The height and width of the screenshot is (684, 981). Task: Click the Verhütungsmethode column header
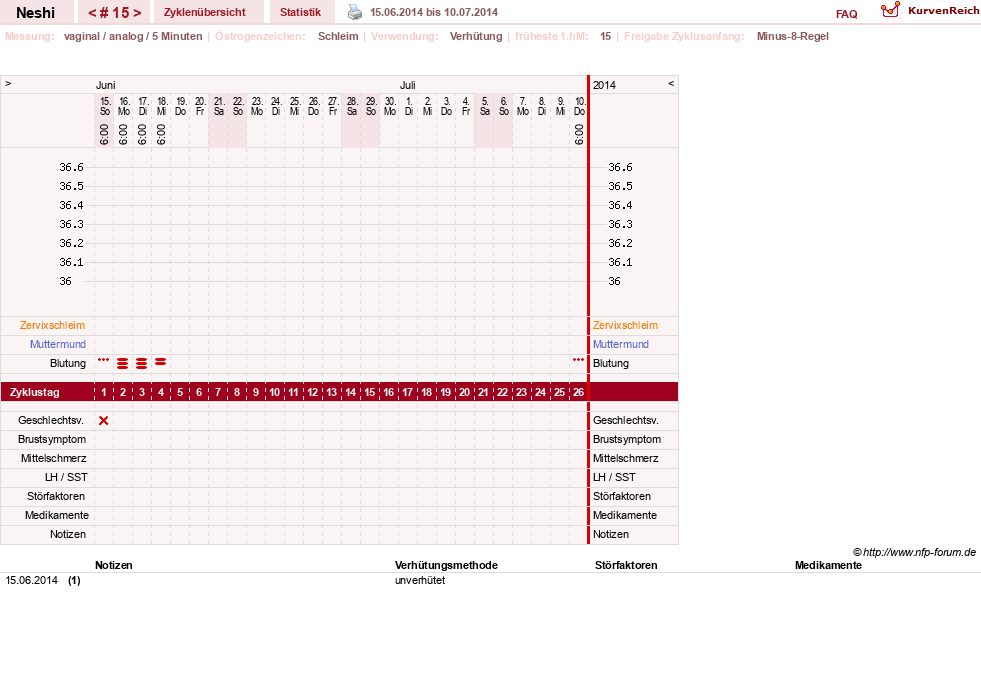point(446,565)
